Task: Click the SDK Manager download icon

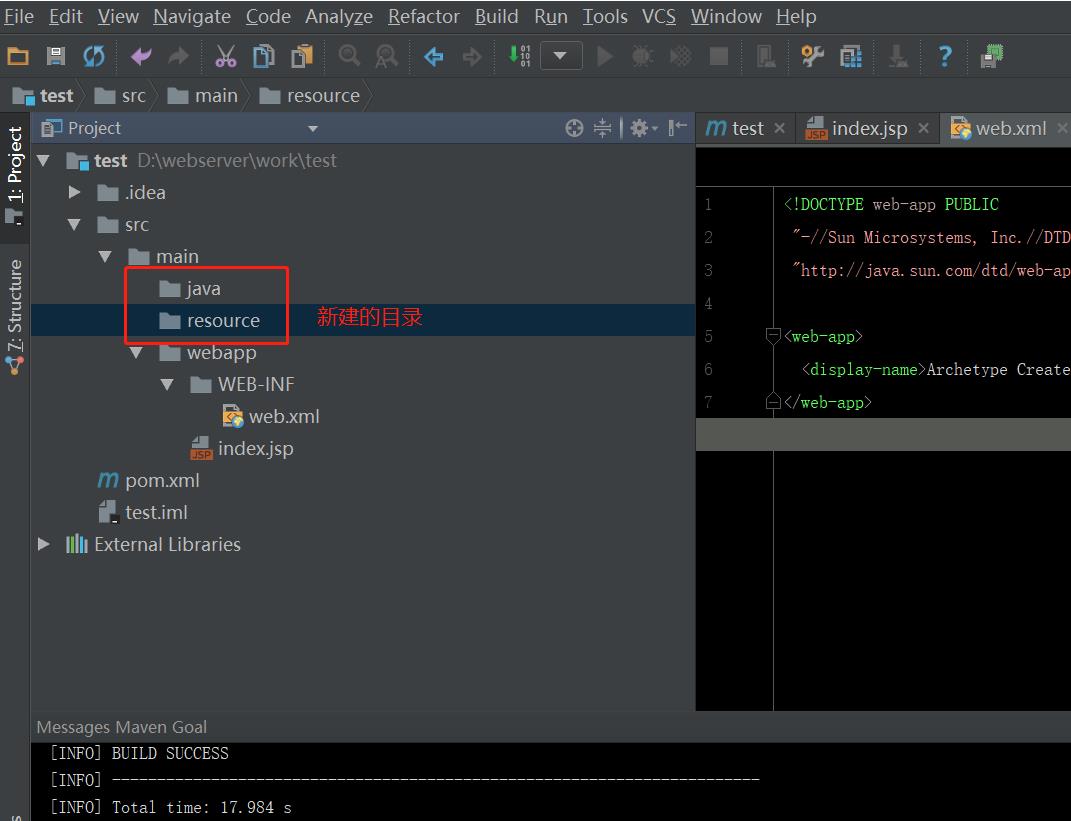Action: tap(898, 56)
